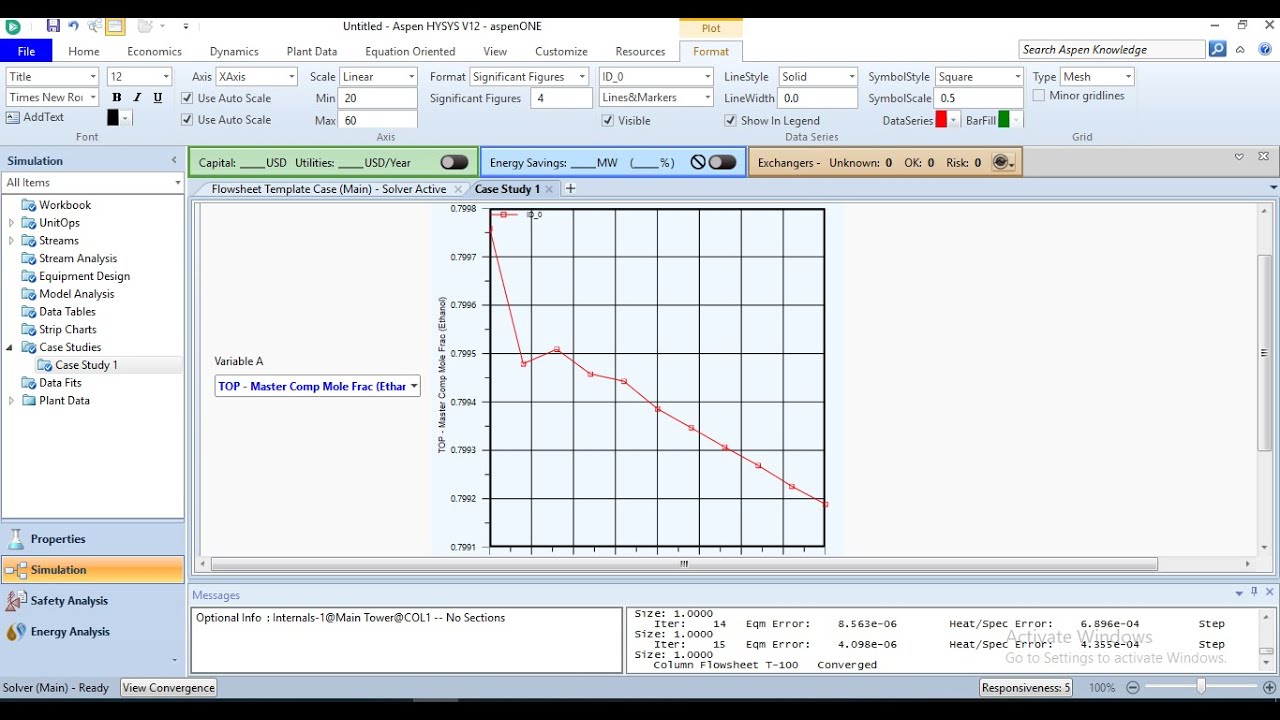Open Energy Analysis environment

(x=92, y=632)
